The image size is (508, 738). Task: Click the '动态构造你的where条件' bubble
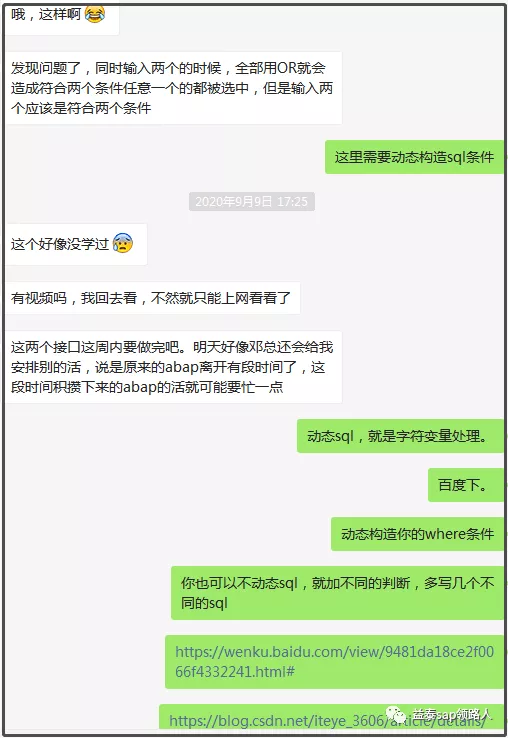coord(417,534)
